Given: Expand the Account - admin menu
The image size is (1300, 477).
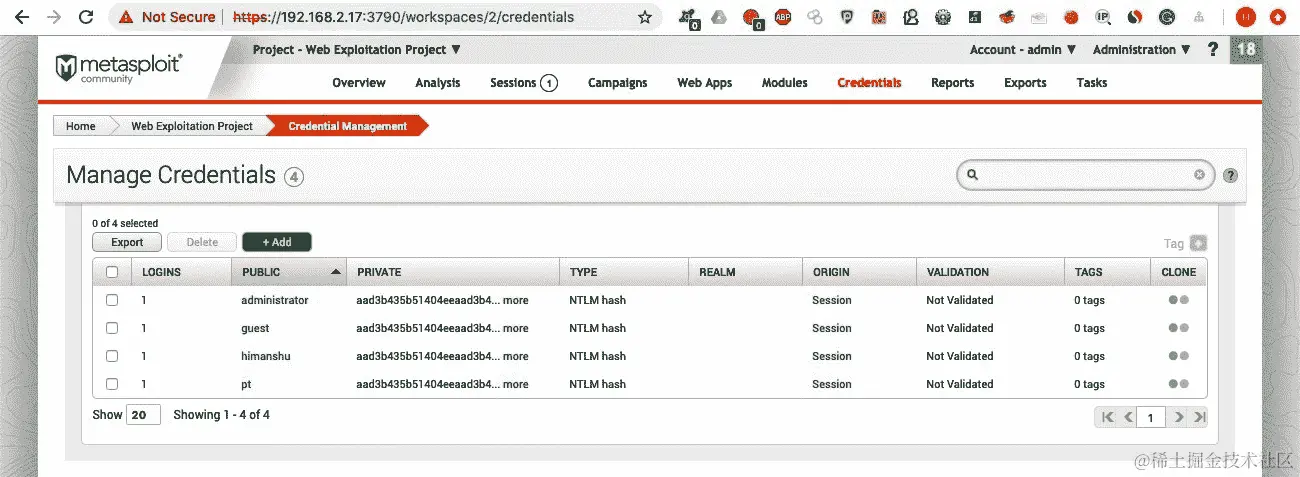Looking at the screenshot, I should (x=1023, y=49).
